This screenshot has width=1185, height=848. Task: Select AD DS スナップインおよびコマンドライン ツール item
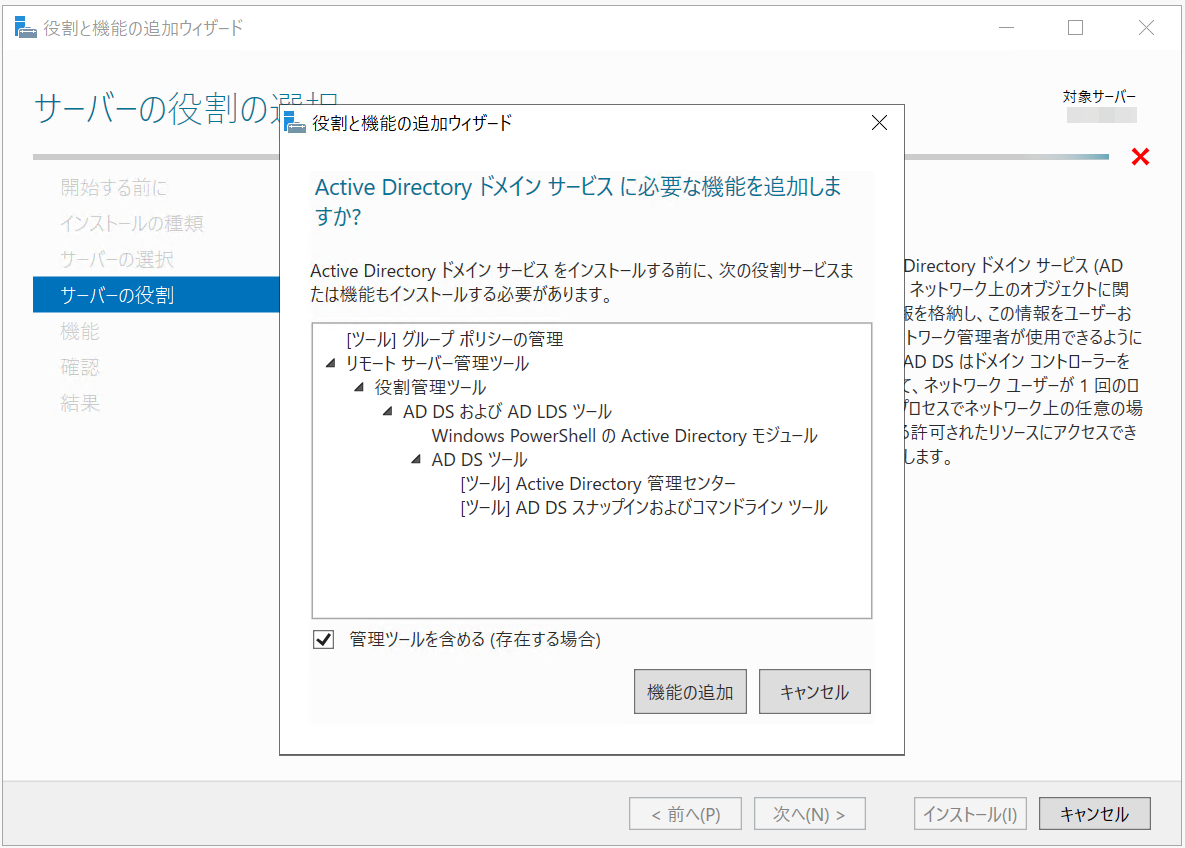tap(643, 508)
